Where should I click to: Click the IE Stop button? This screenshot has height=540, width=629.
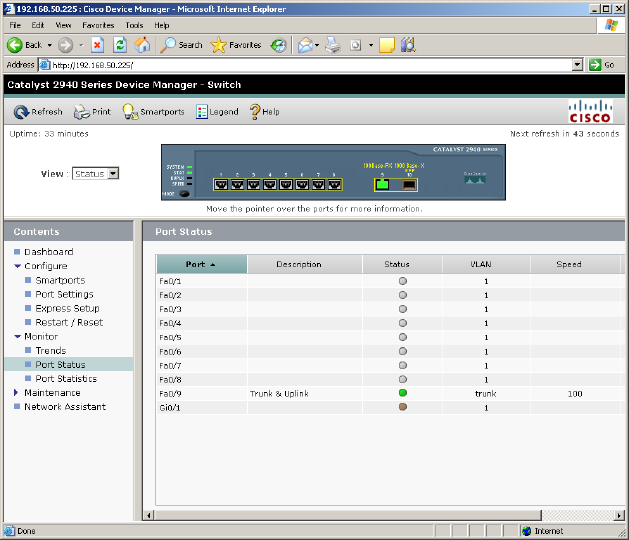point(97,45)
